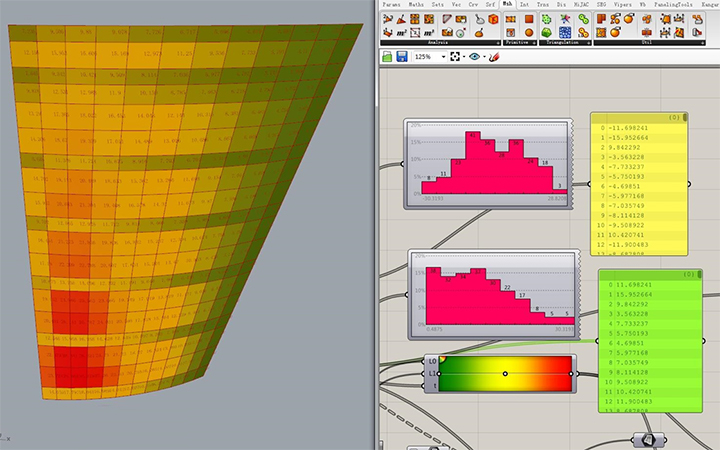Viewport: 720px width, 450px height.
Task: Open the 125% zoom level dropdown
Action: point(442,57)
